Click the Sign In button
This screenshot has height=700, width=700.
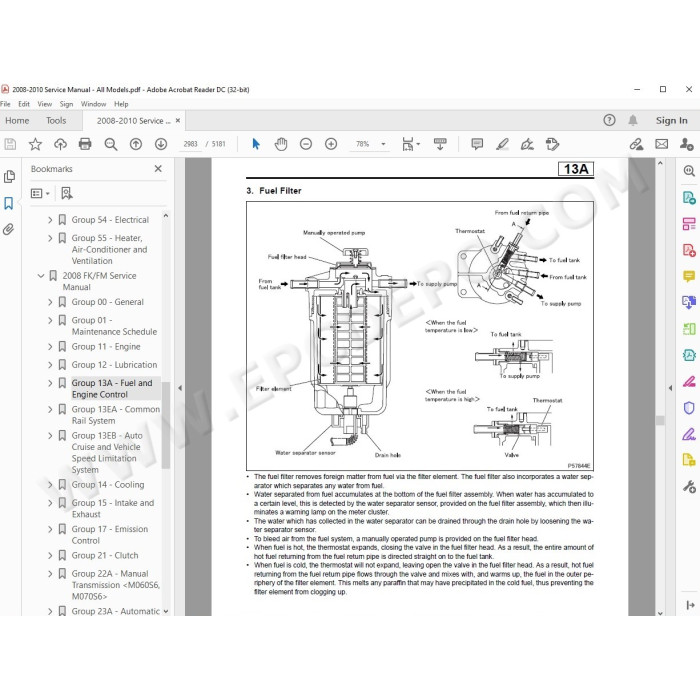(671, 120)
